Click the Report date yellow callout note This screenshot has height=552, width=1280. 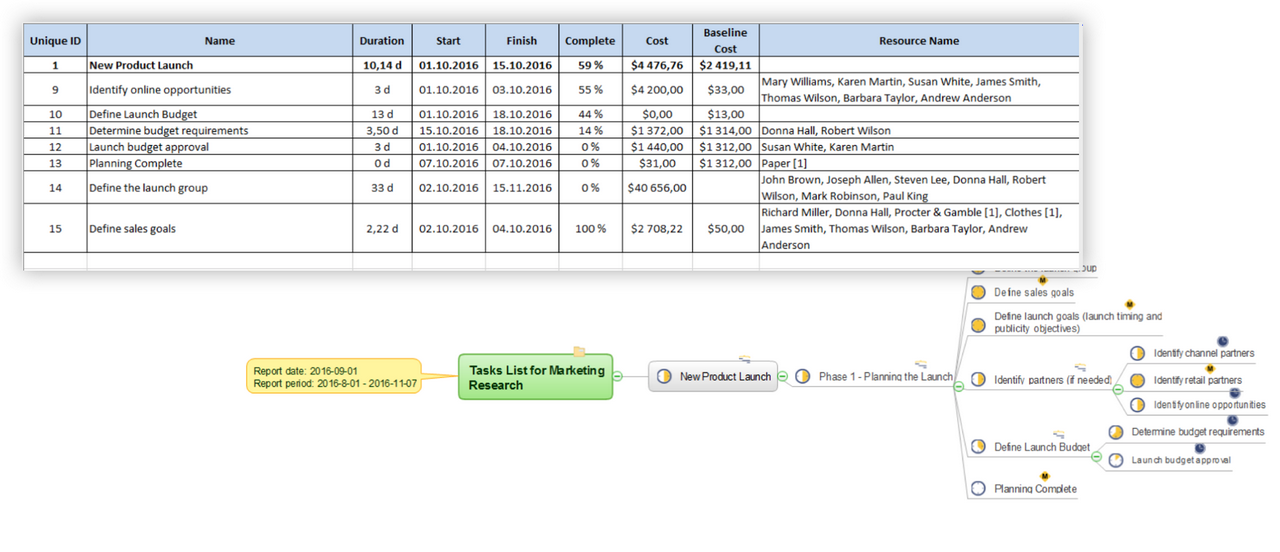pyautogui.click(x=333, y=377)
